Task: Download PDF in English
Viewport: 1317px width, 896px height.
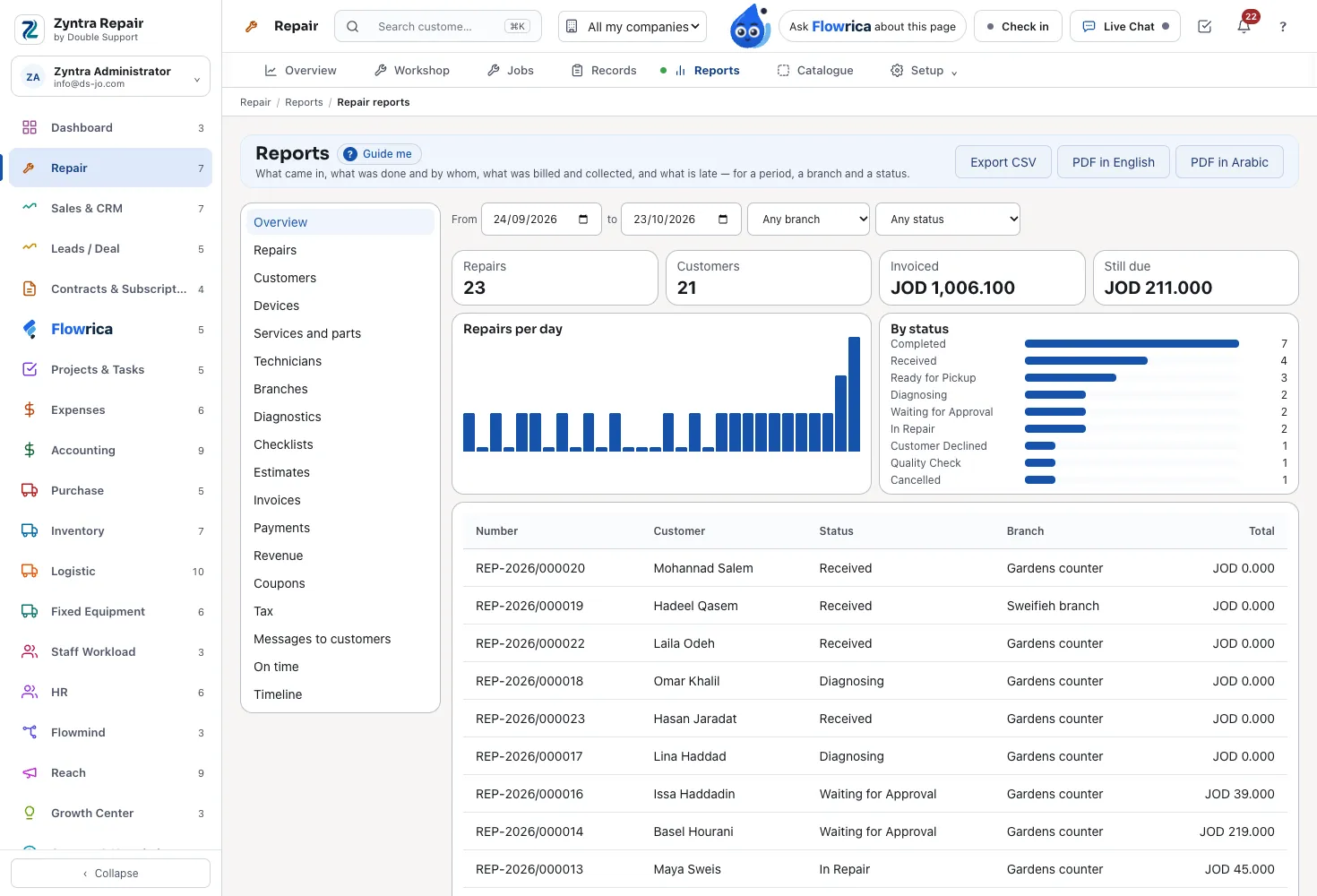Action: point(1114,162)
